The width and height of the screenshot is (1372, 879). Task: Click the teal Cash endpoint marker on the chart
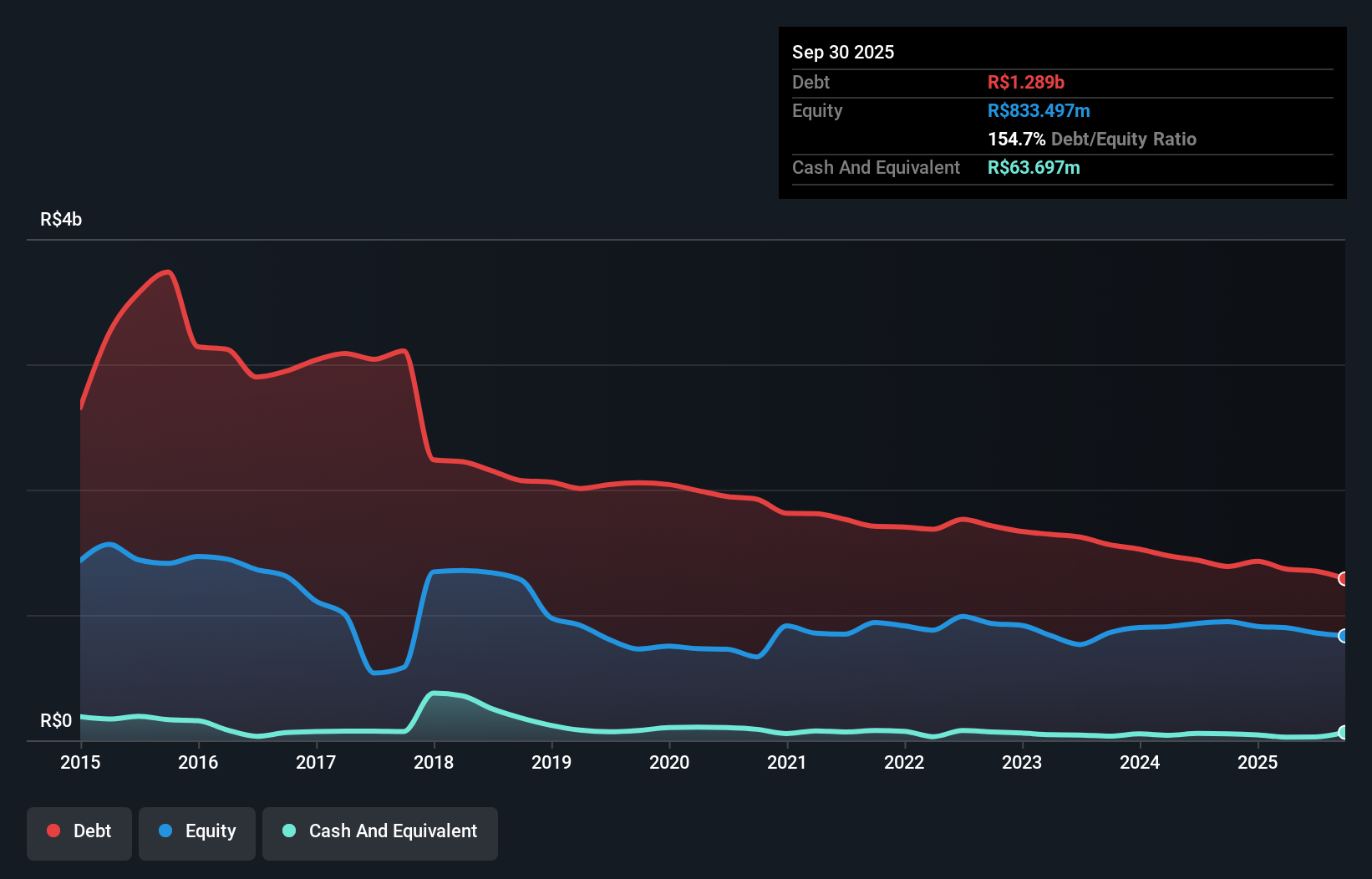[1344, 733]
